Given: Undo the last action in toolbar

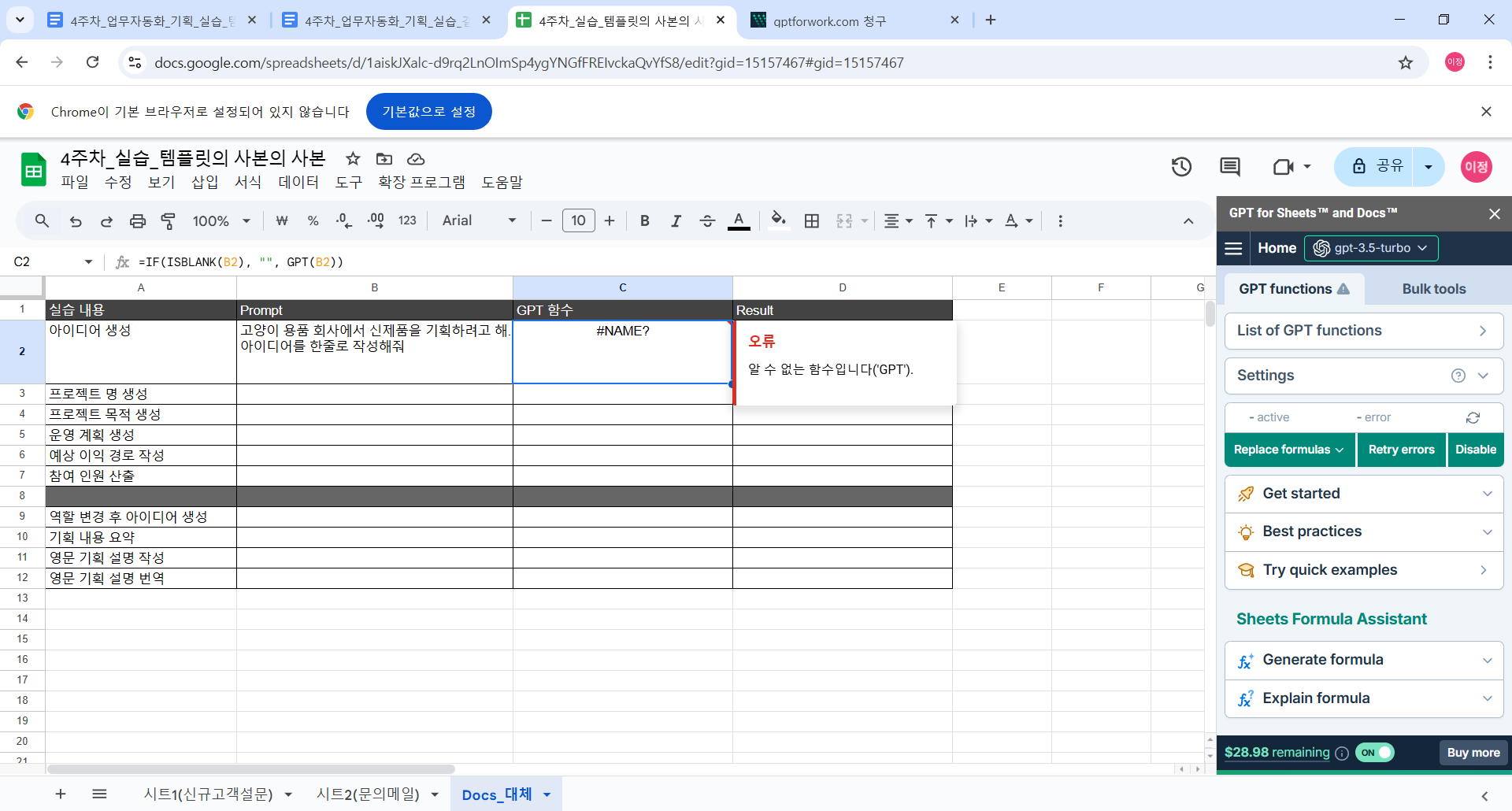Looking at the screenshot, I should coord(76,221).
